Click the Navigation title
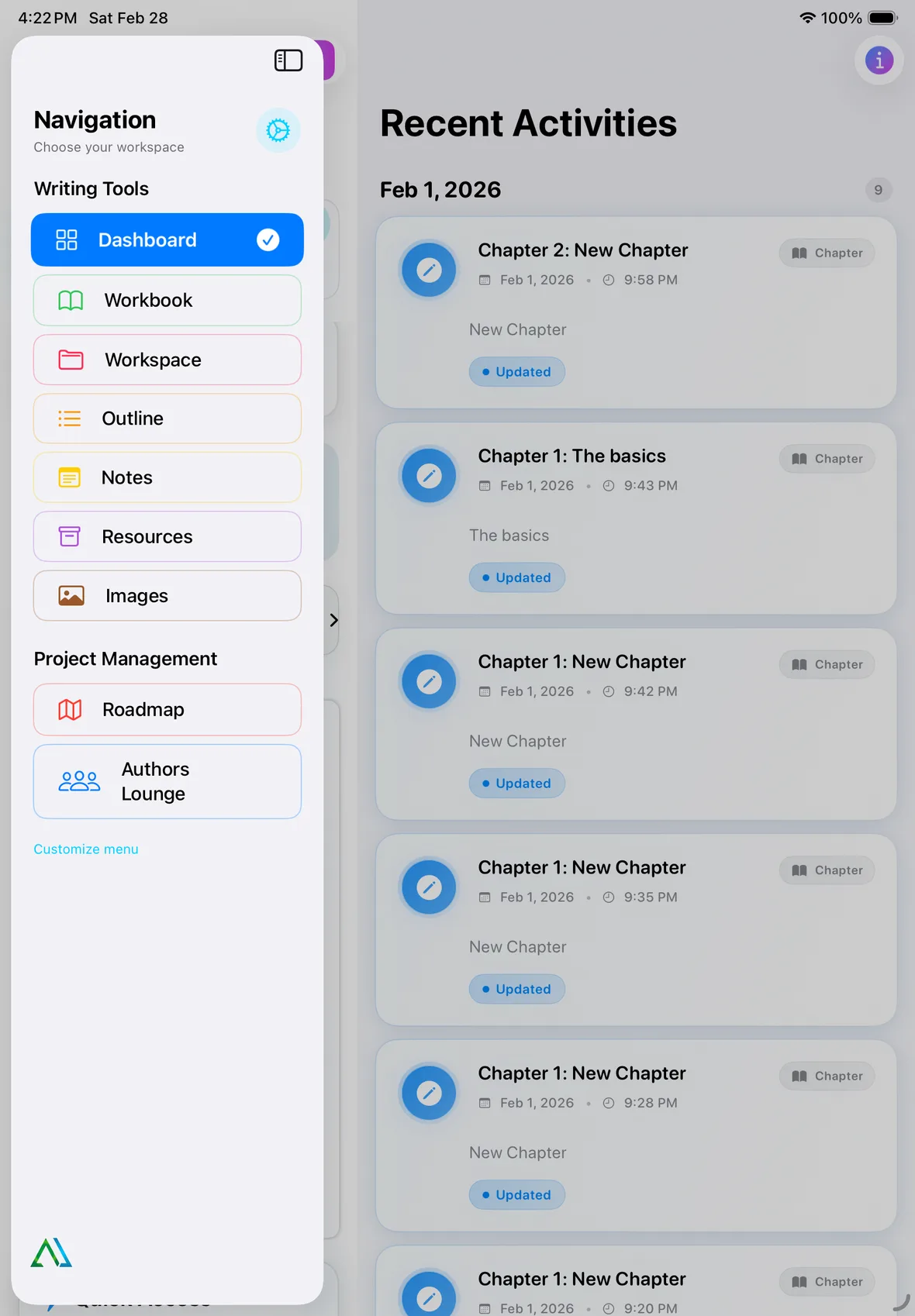 (95, 120)
